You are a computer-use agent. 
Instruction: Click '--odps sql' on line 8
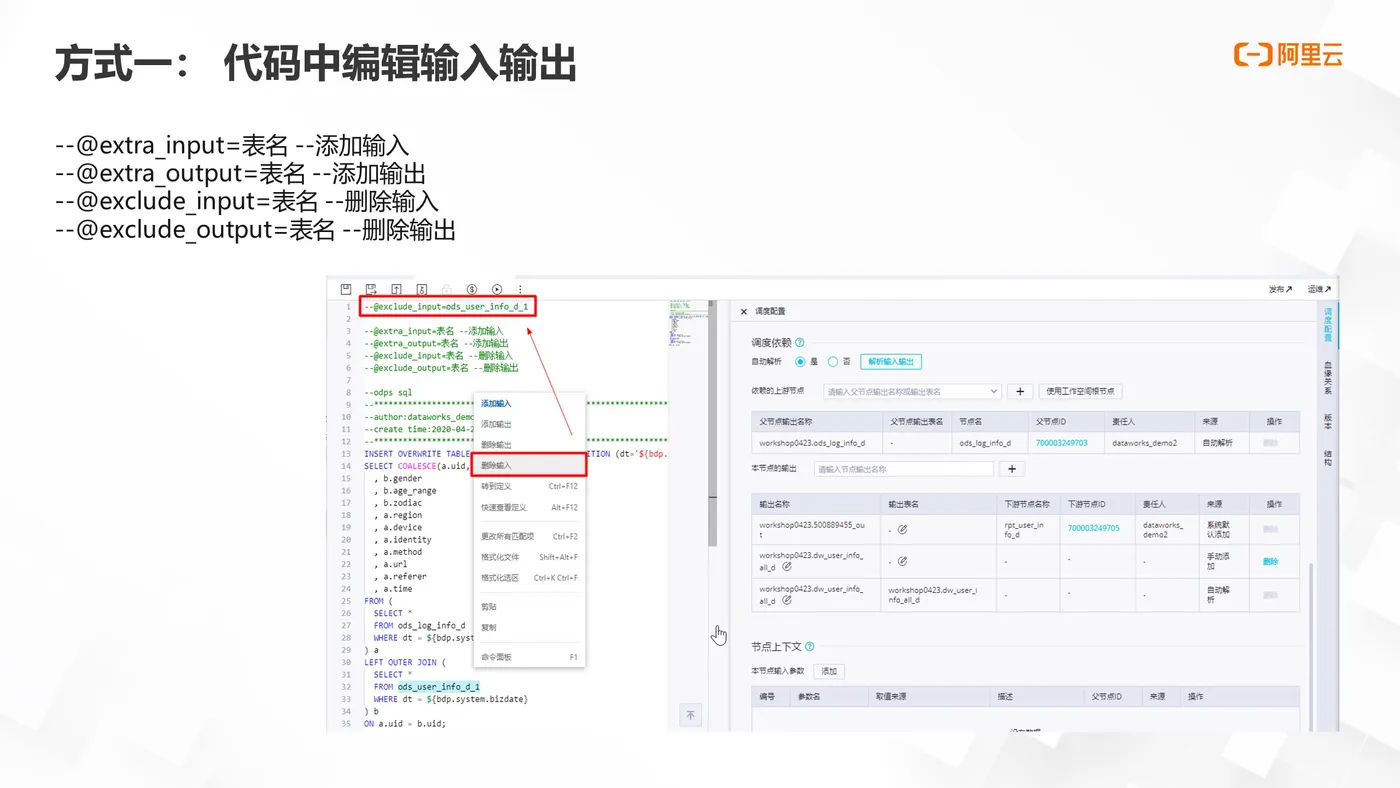point(388,393)
